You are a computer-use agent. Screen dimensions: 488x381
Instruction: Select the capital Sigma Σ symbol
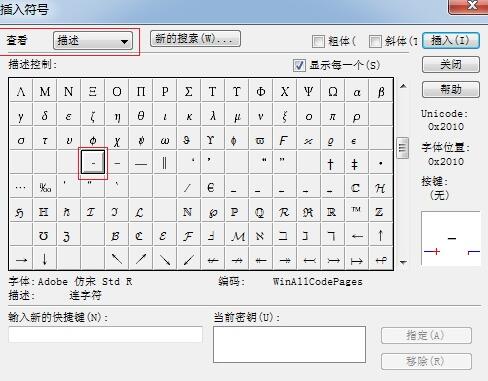(189, 91)
